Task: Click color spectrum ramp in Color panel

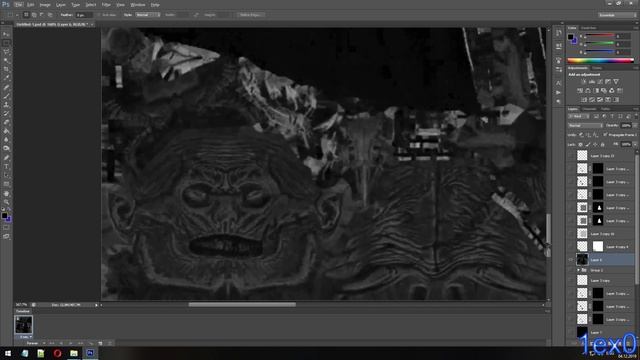Action: (x=600, y=60)
